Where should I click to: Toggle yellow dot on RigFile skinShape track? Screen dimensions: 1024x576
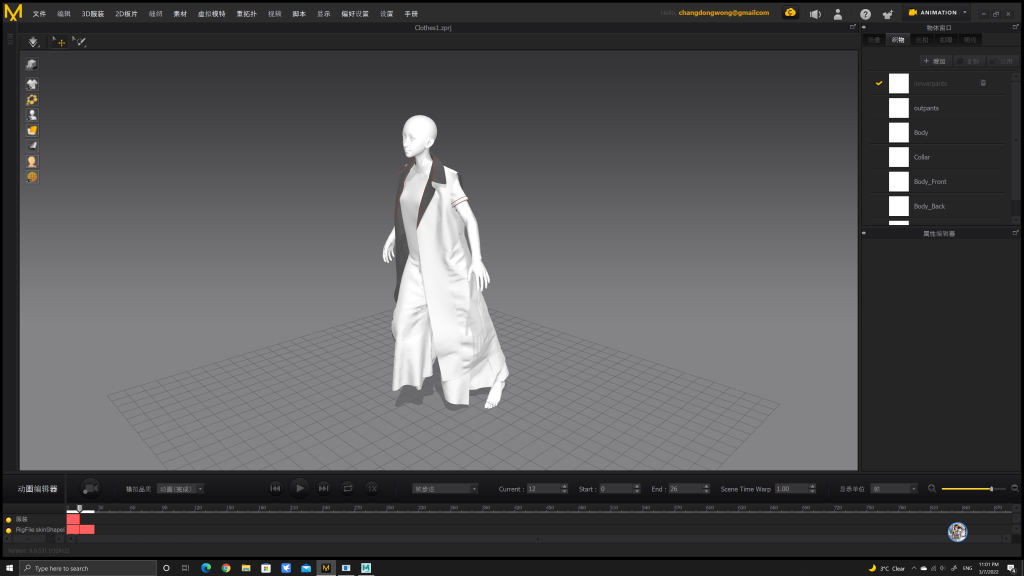(9, 530)
